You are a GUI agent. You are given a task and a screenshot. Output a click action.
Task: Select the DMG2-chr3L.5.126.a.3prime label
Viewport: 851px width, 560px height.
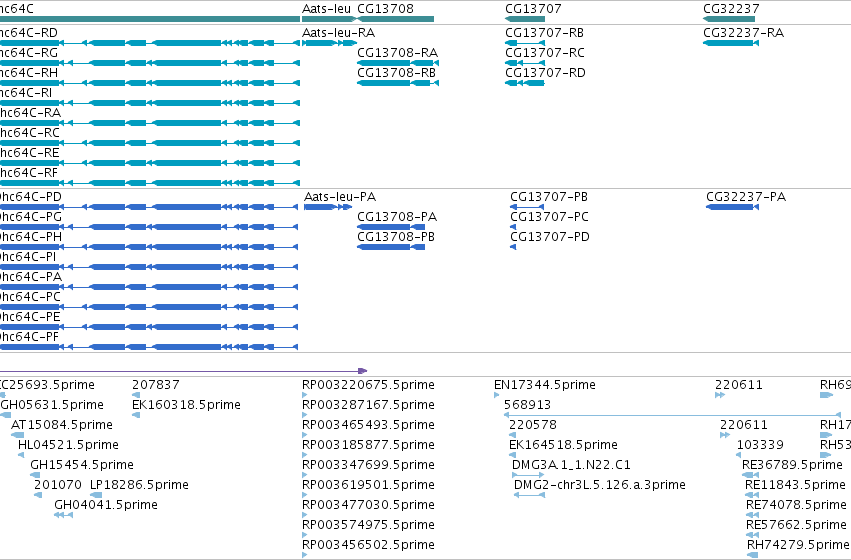coord(600,485)
